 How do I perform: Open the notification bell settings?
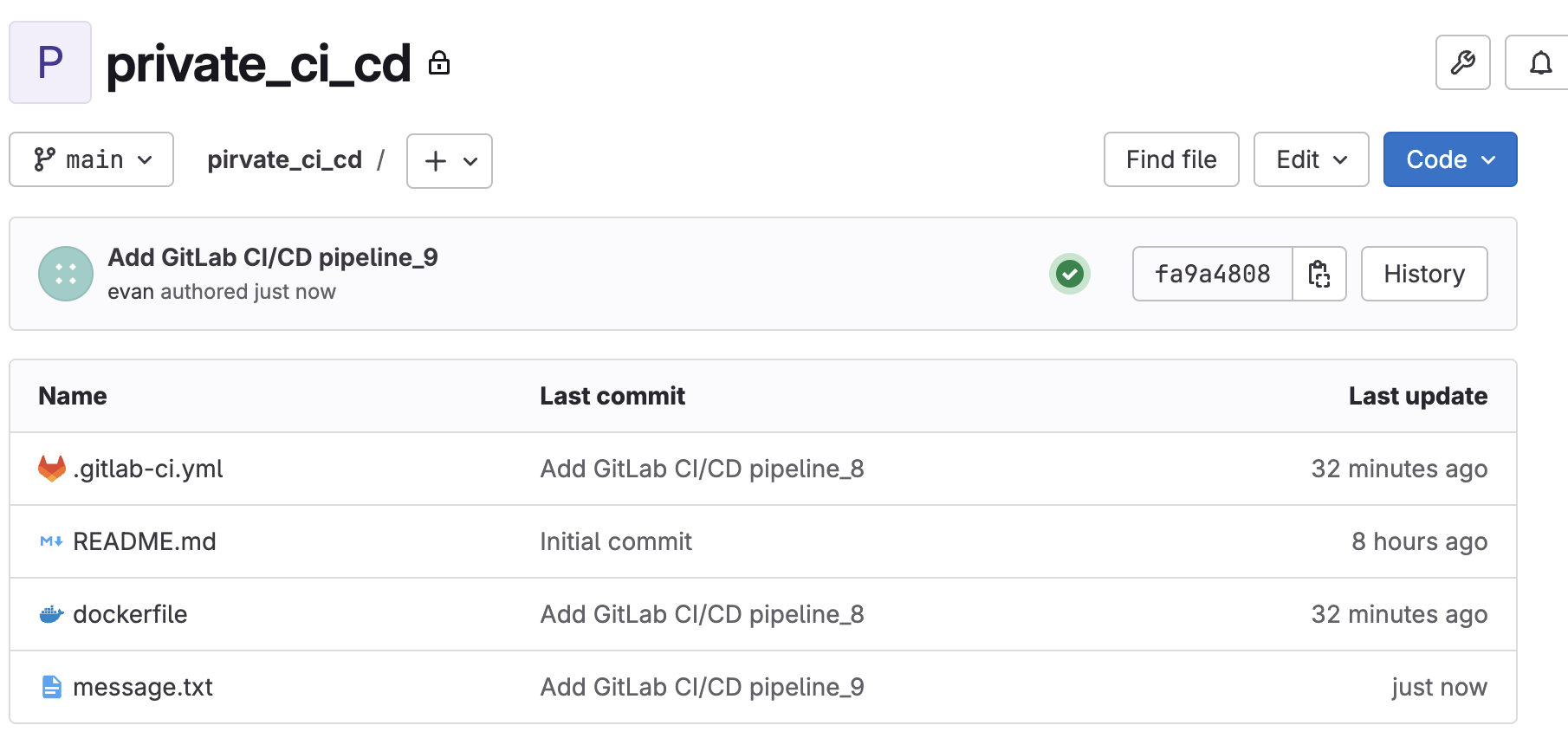tap(1540, 62)
